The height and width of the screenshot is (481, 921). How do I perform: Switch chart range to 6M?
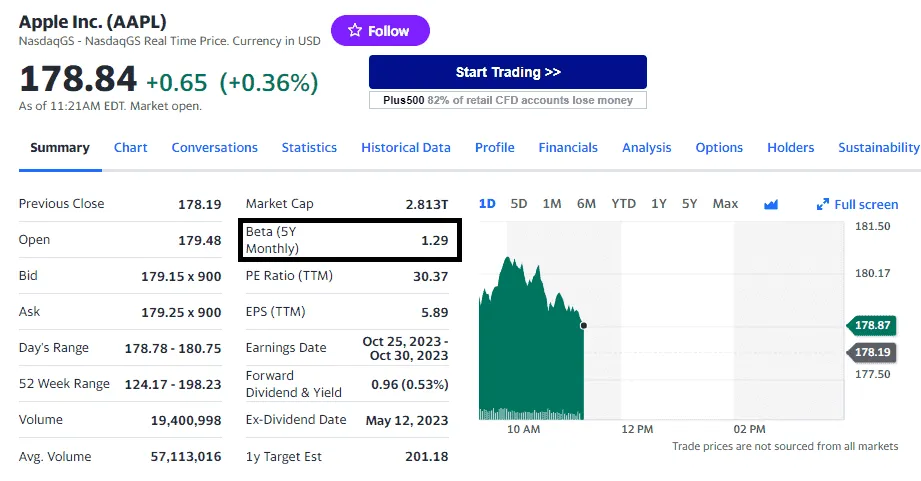pos(586,204)
